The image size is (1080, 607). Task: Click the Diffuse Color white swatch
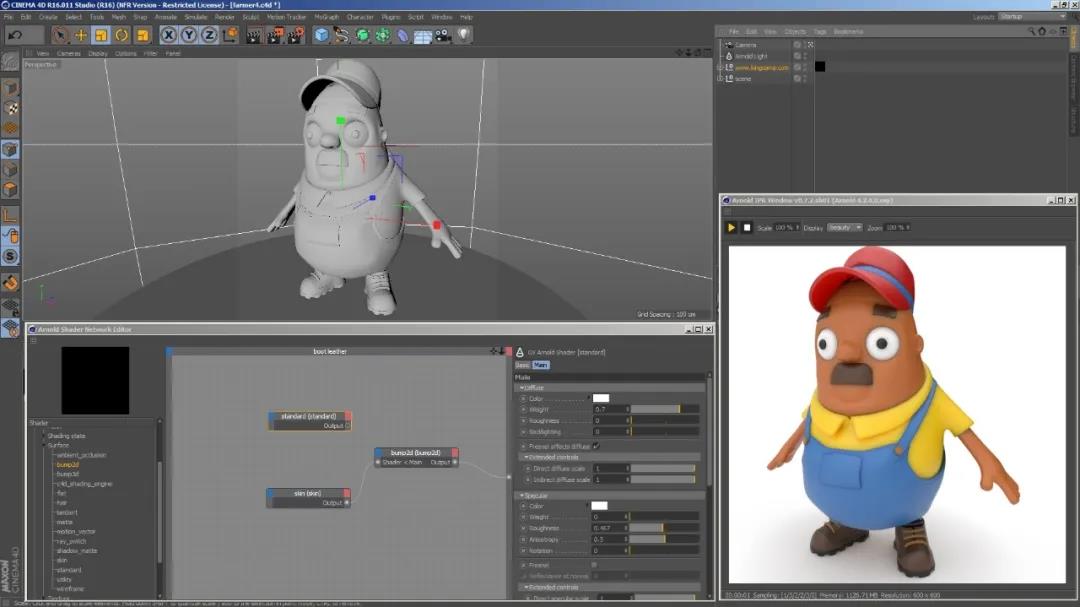[600, 398]
